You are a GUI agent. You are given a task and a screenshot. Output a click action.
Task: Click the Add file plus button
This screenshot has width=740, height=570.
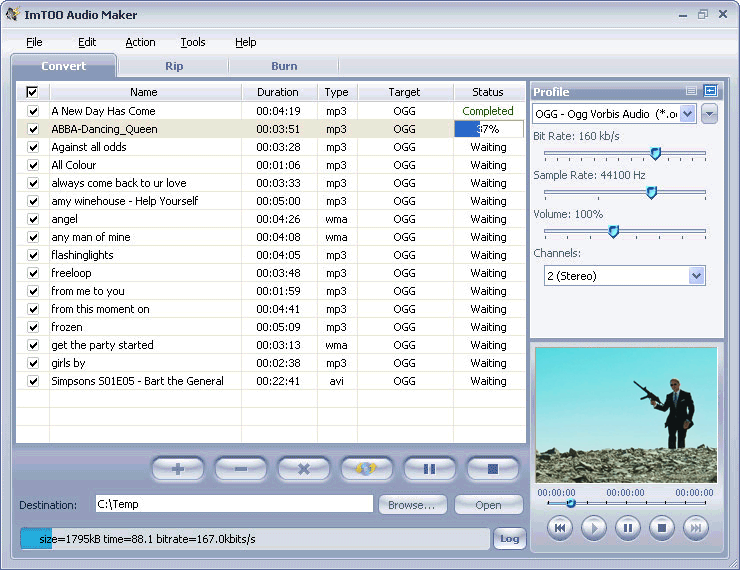click(178, 469)
